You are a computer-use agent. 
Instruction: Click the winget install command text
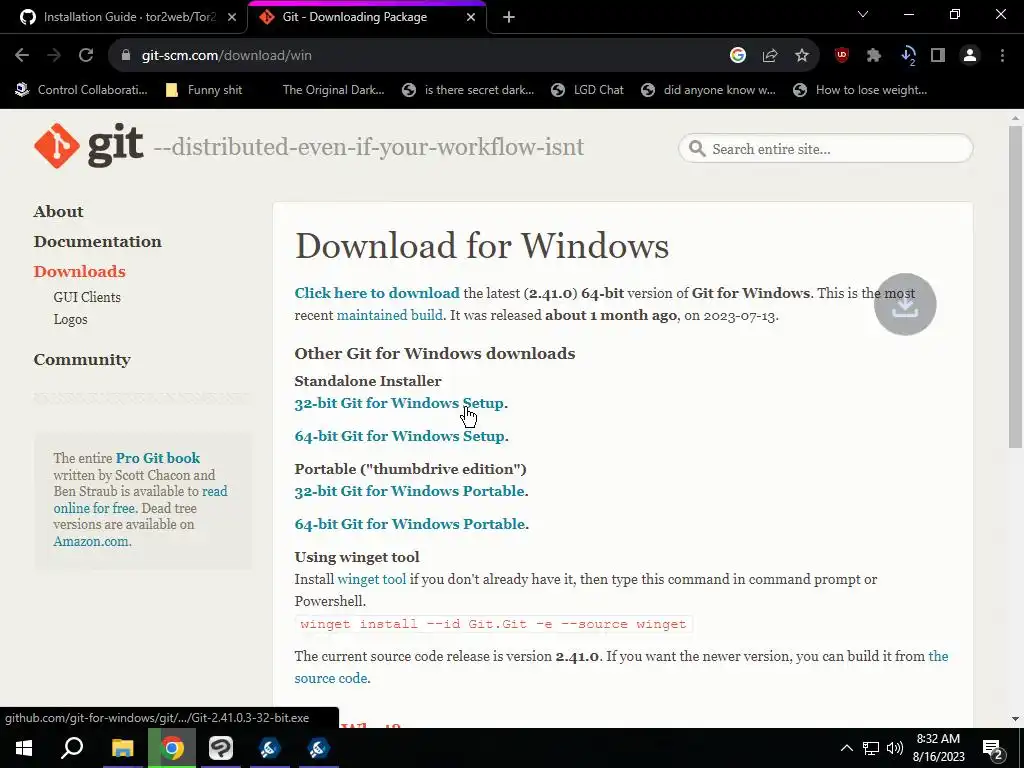pyautogui.click(x=493, y=624)
